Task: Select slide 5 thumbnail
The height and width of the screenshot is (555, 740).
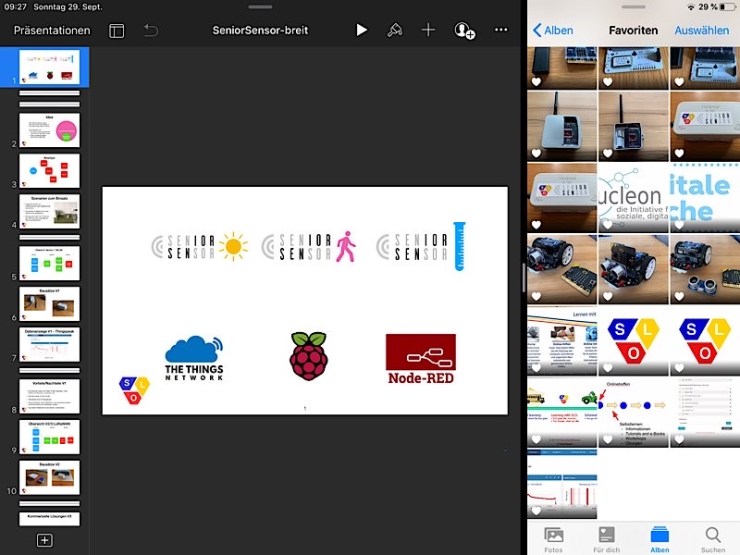Action: [50, 263]
